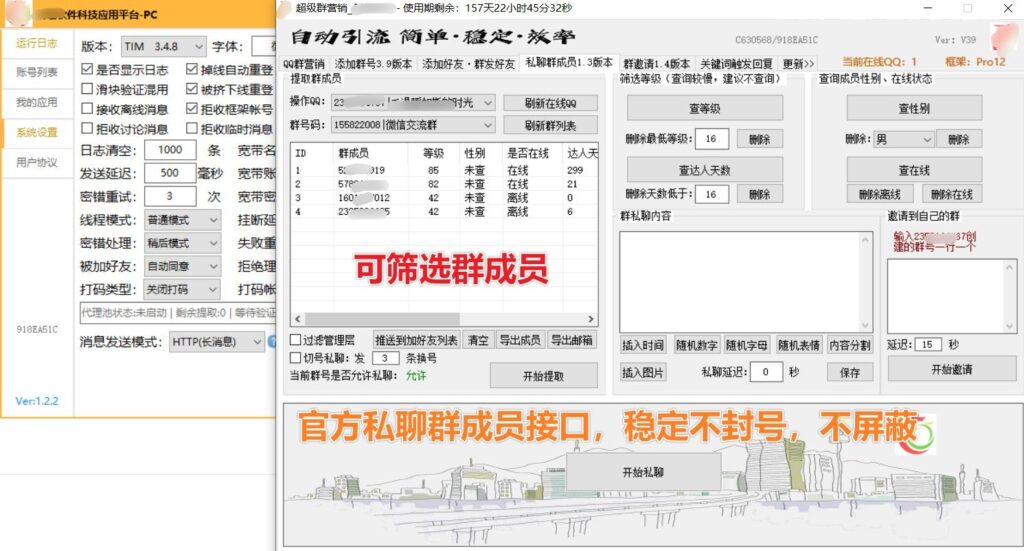The height and width of the screenshot is (551, 1024).
Task: Click the 私聊延迟 seconds input field
Action: pos(765,372)
